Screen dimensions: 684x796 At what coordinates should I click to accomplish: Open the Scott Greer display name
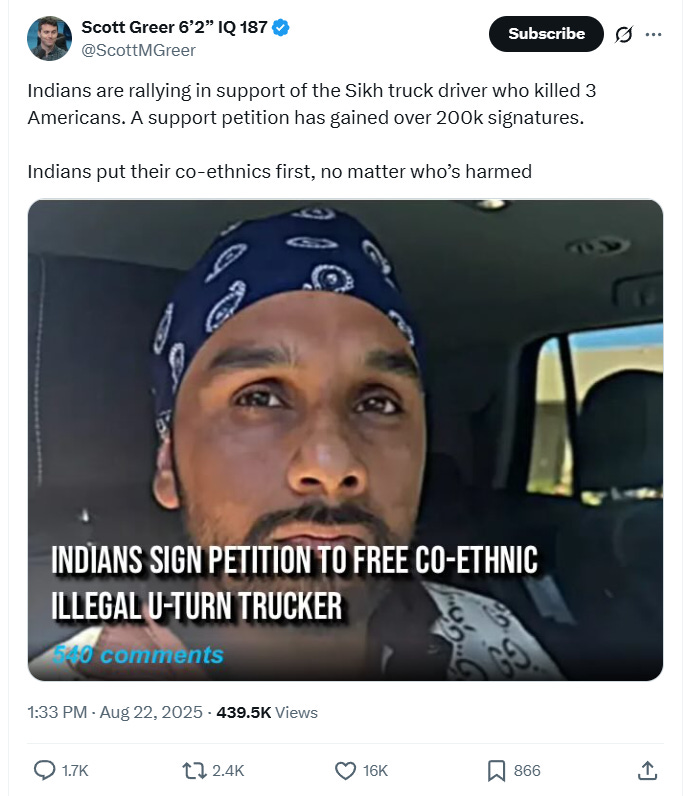[x=174, y=27]
